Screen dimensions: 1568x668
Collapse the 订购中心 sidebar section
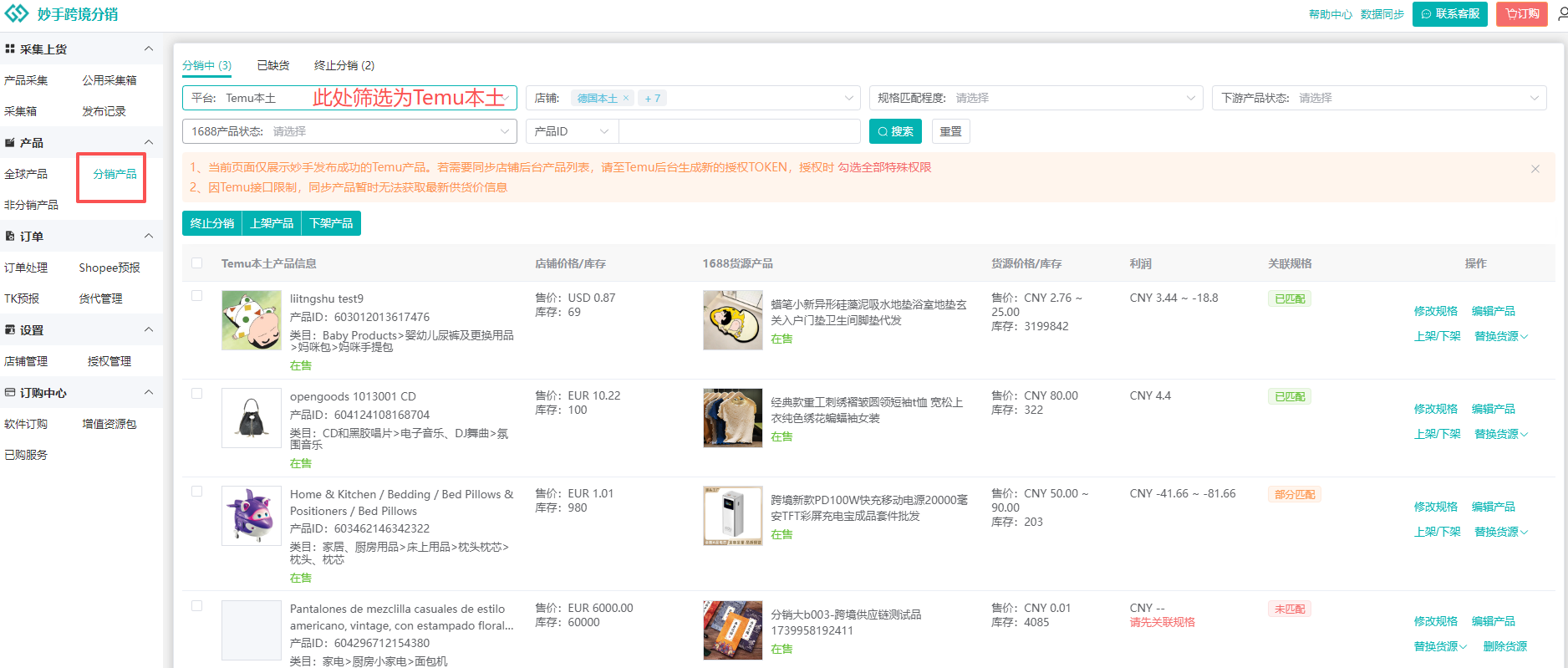point(149,392)
